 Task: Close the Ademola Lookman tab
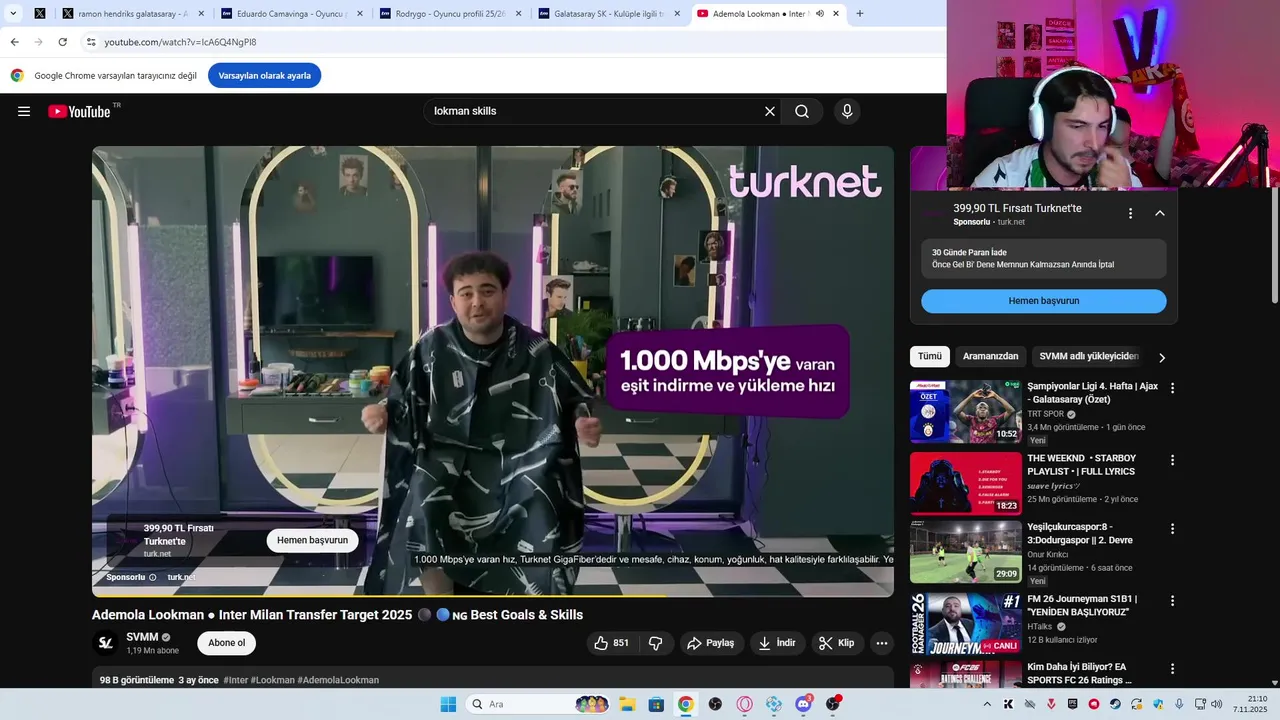click(835, 14)
